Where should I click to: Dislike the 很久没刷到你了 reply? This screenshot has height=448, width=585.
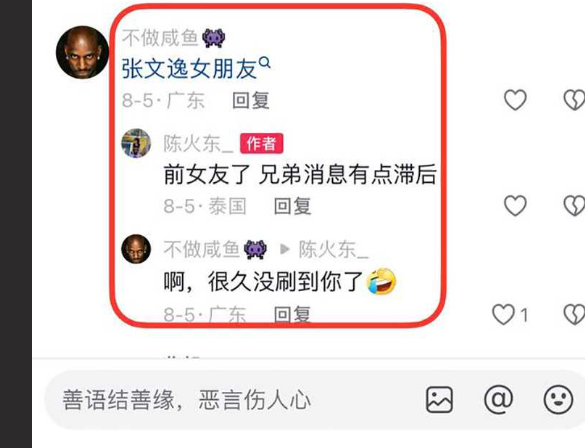pos(574,314)
